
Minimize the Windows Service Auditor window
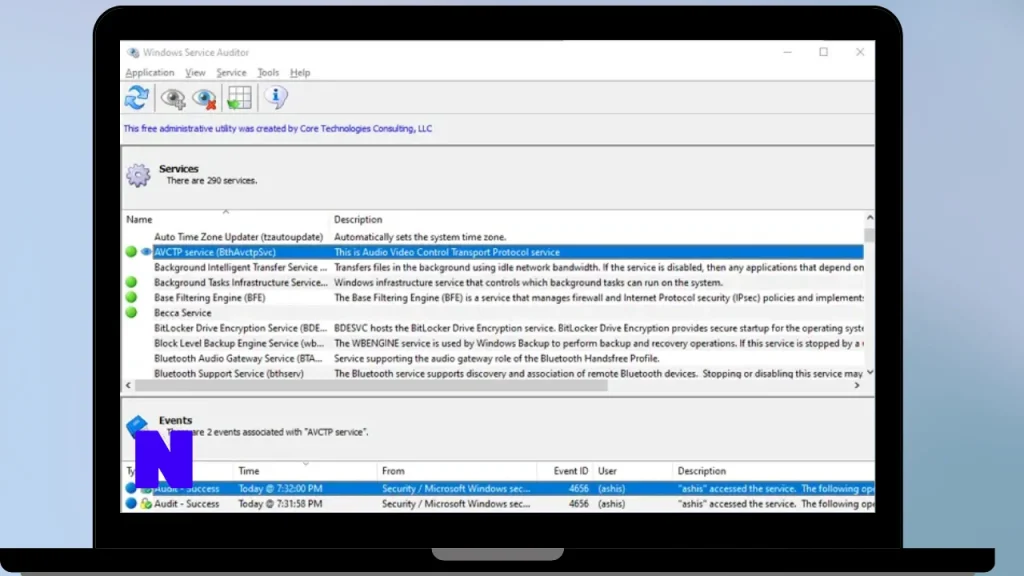(788, 52)
